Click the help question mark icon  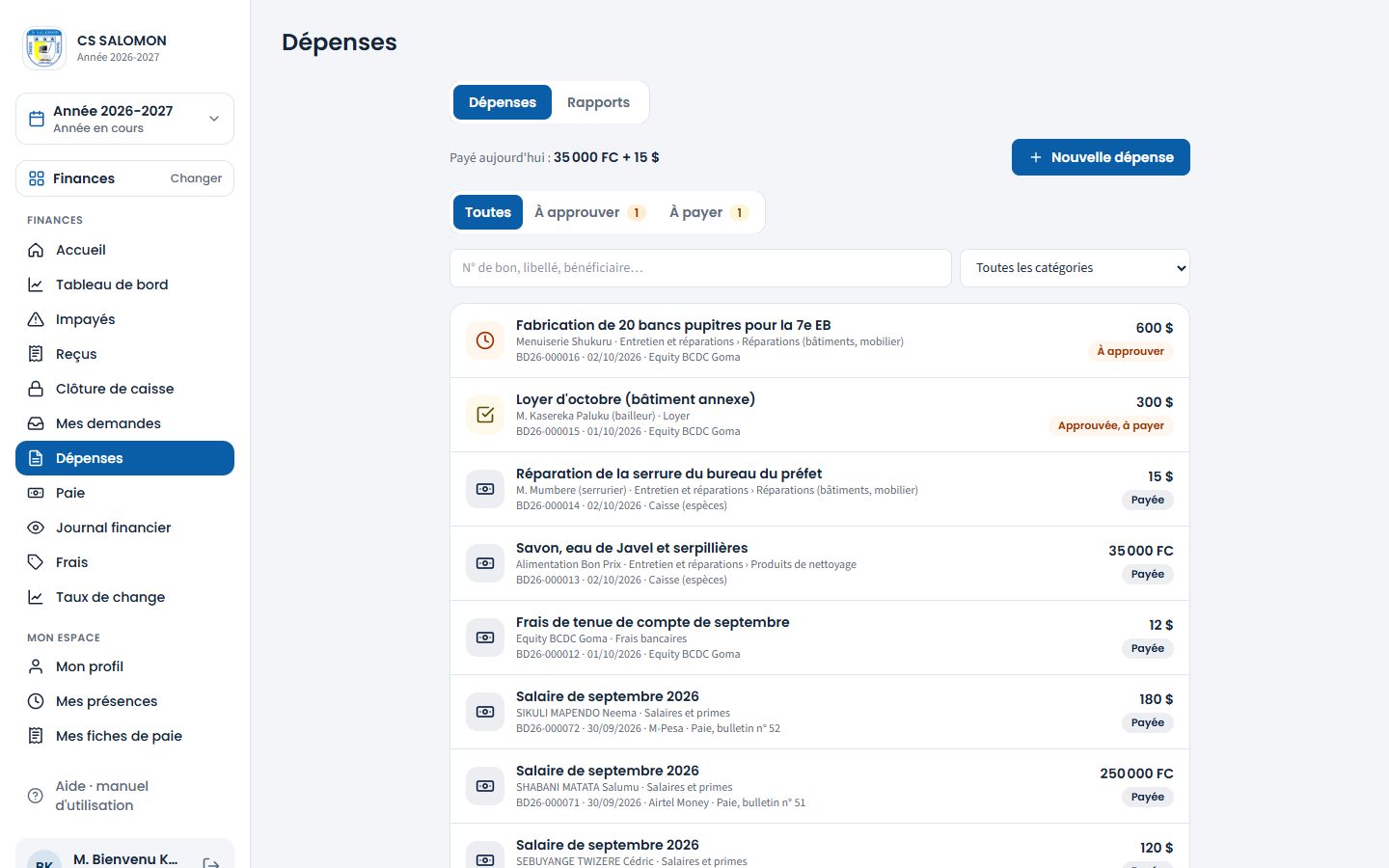[36, 796]
